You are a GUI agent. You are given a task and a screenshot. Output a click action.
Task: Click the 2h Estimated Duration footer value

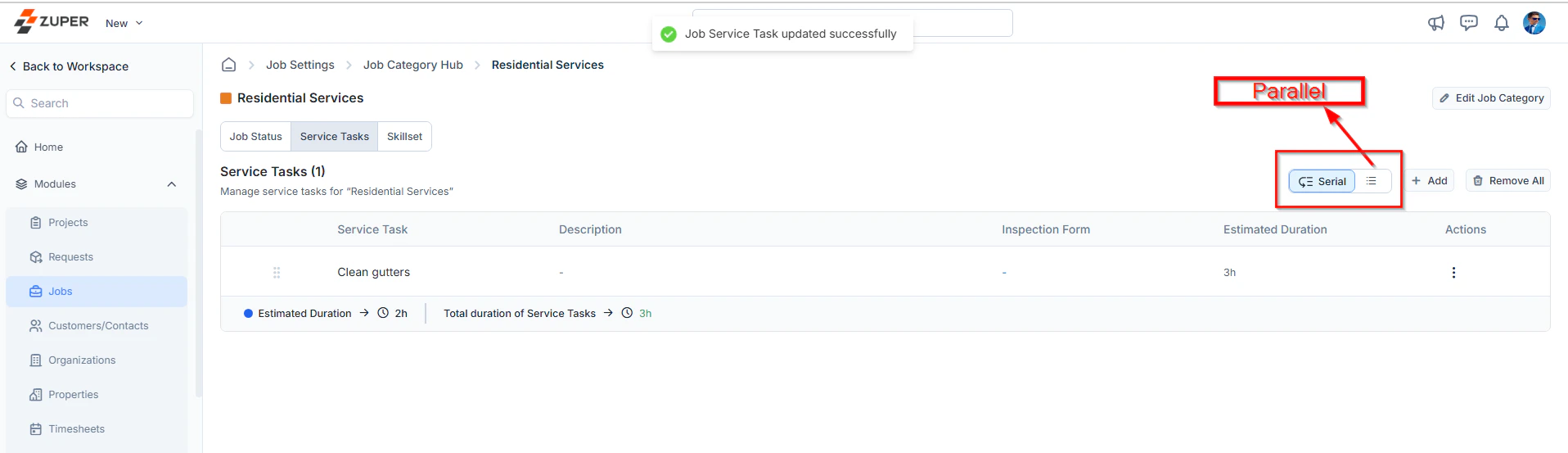pos(401,314)
